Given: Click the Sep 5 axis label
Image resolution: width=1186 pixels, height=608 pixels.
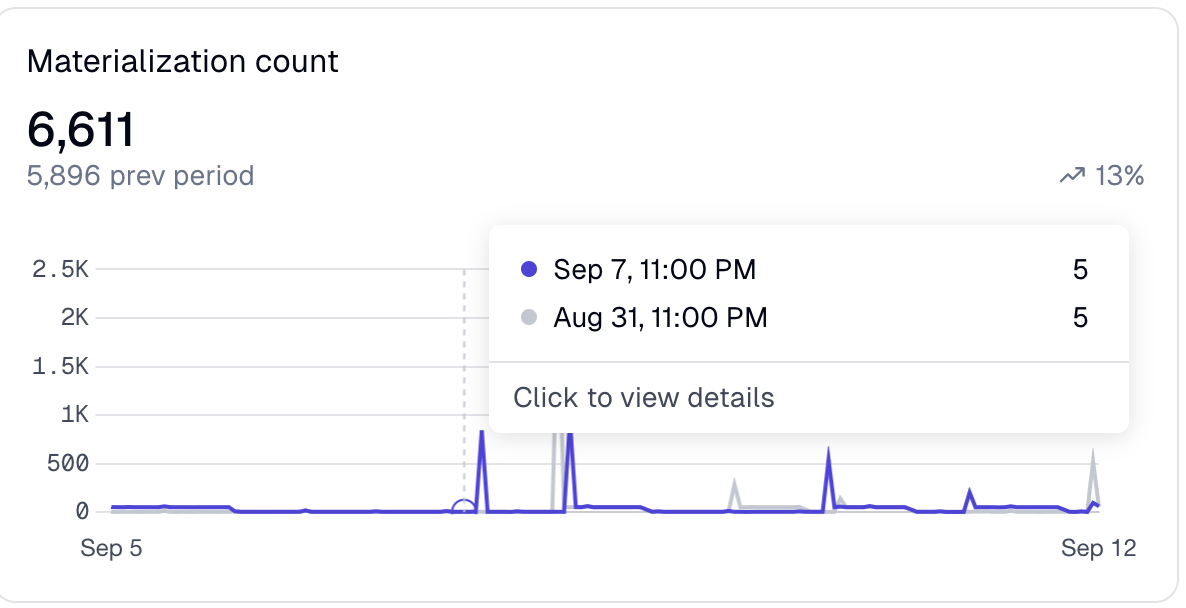Looking at the screenshot, I should [x=110, y=548].
